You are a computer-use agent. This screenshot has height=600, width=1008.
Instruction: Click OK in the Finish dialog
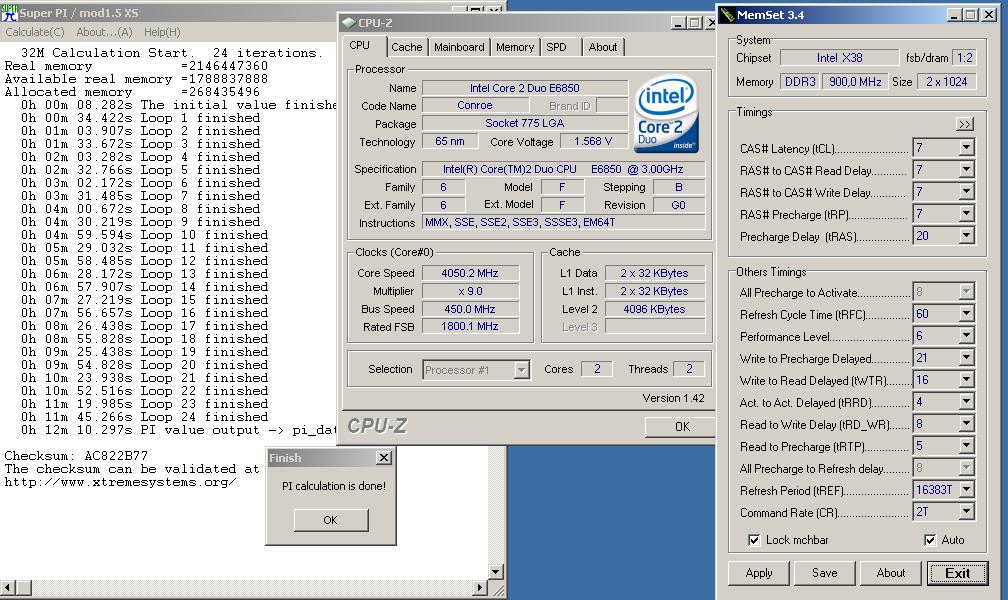pos(331,520)
